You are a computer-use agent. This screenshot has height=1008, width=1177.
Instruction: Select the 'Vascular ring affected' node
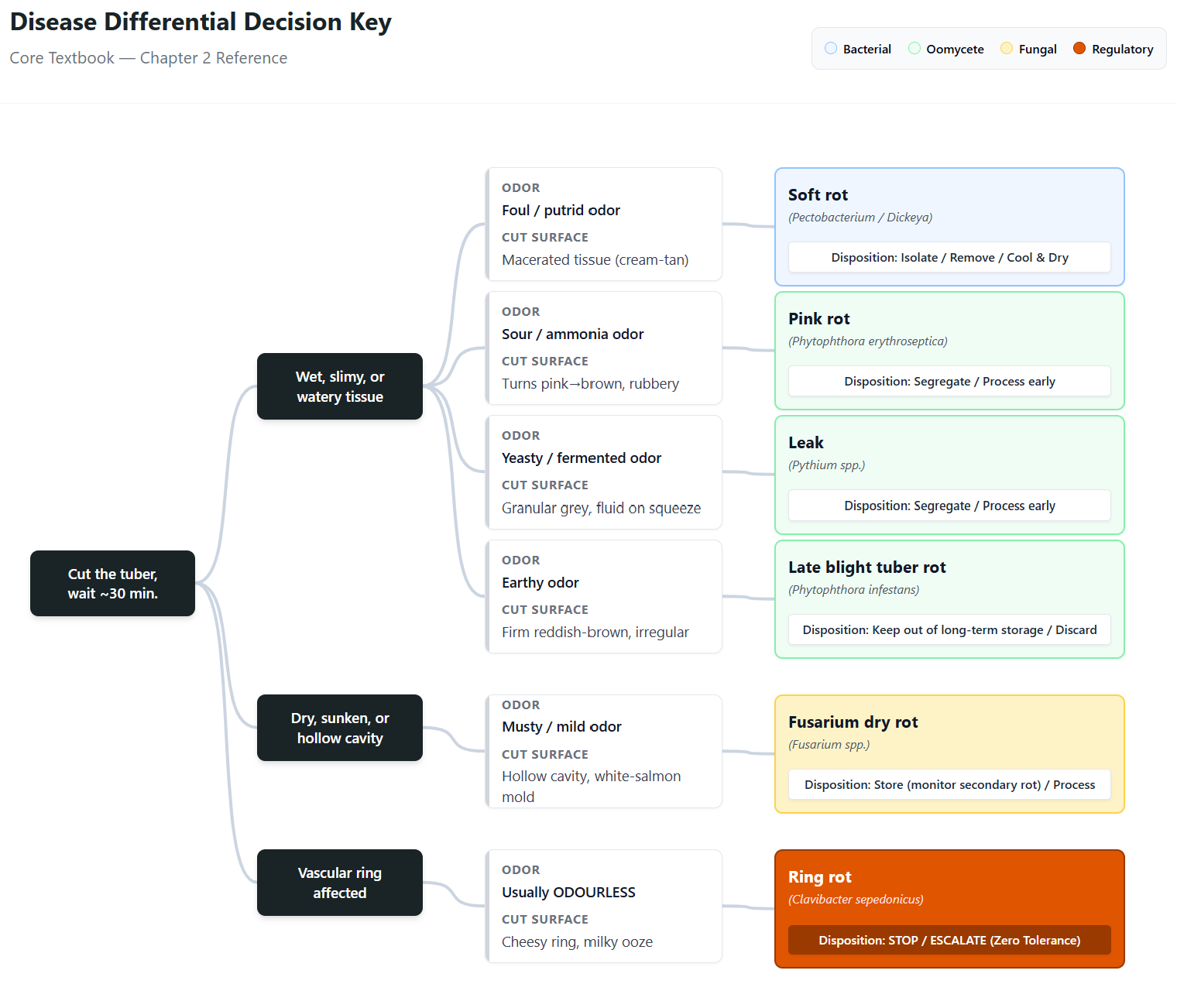tap(340, 883)
